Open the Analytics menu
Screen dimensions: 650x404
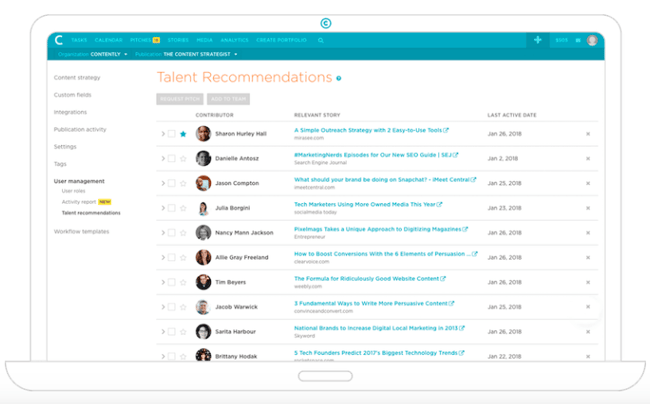pos(234,40)
